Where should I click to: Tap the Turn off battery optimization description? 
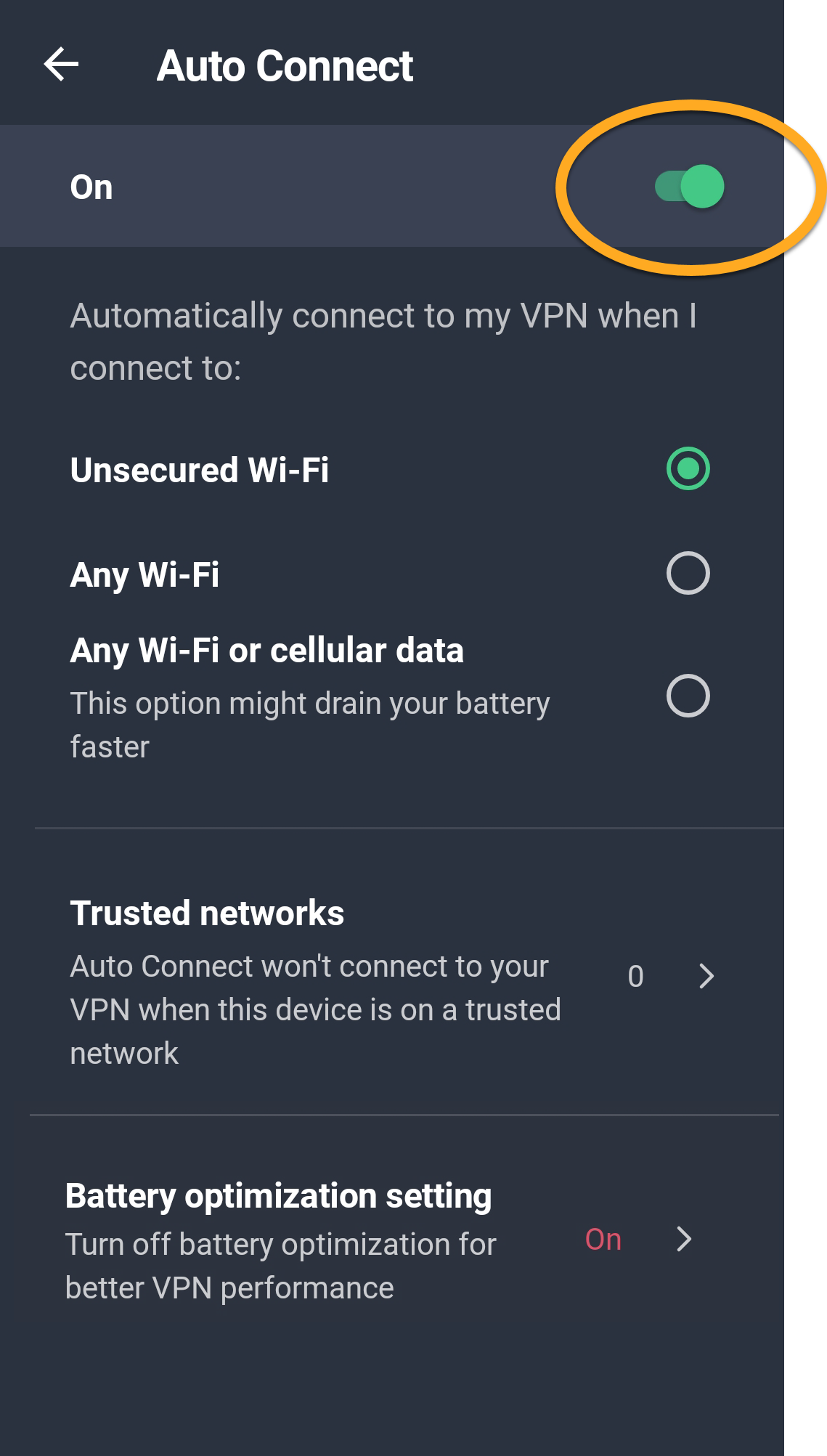[280, 1266]
